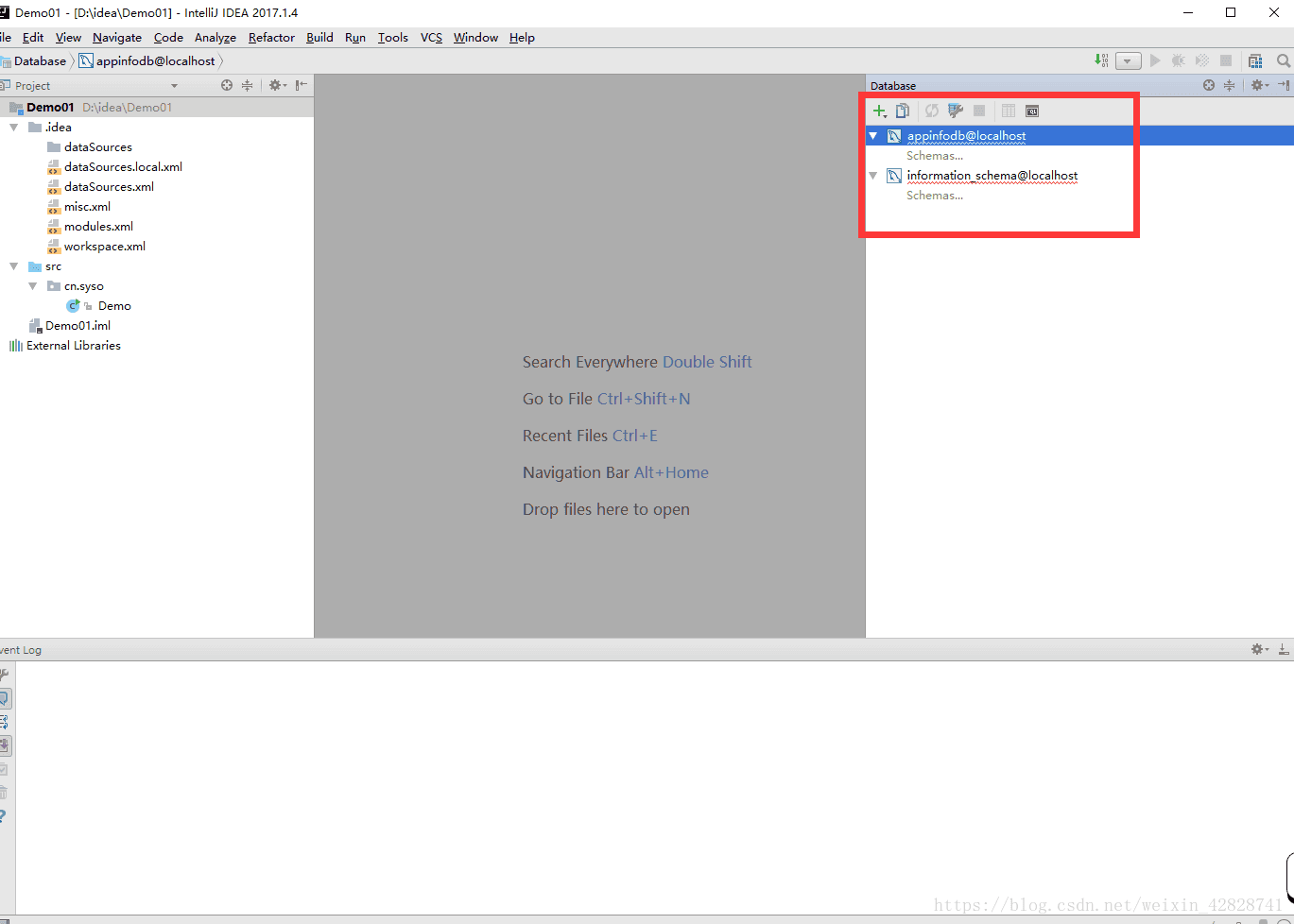Click Scroll from Source icon in Database panel
Image resolution: width=1294 pixels, height=924 pixels.
click(x=1209, y=85)
